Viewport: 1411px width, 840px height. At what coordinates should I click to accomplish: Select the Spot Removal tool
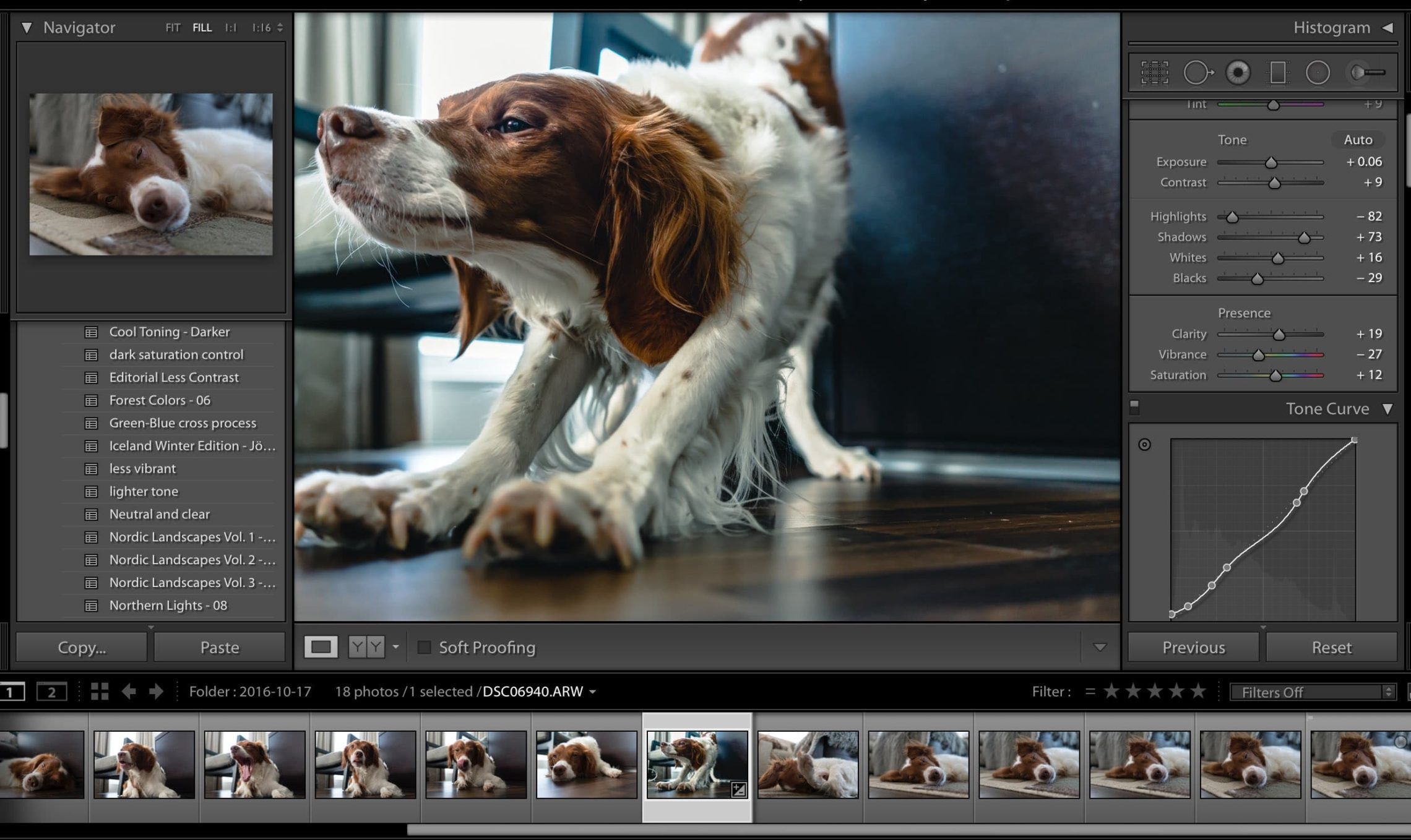[1197, 72]
